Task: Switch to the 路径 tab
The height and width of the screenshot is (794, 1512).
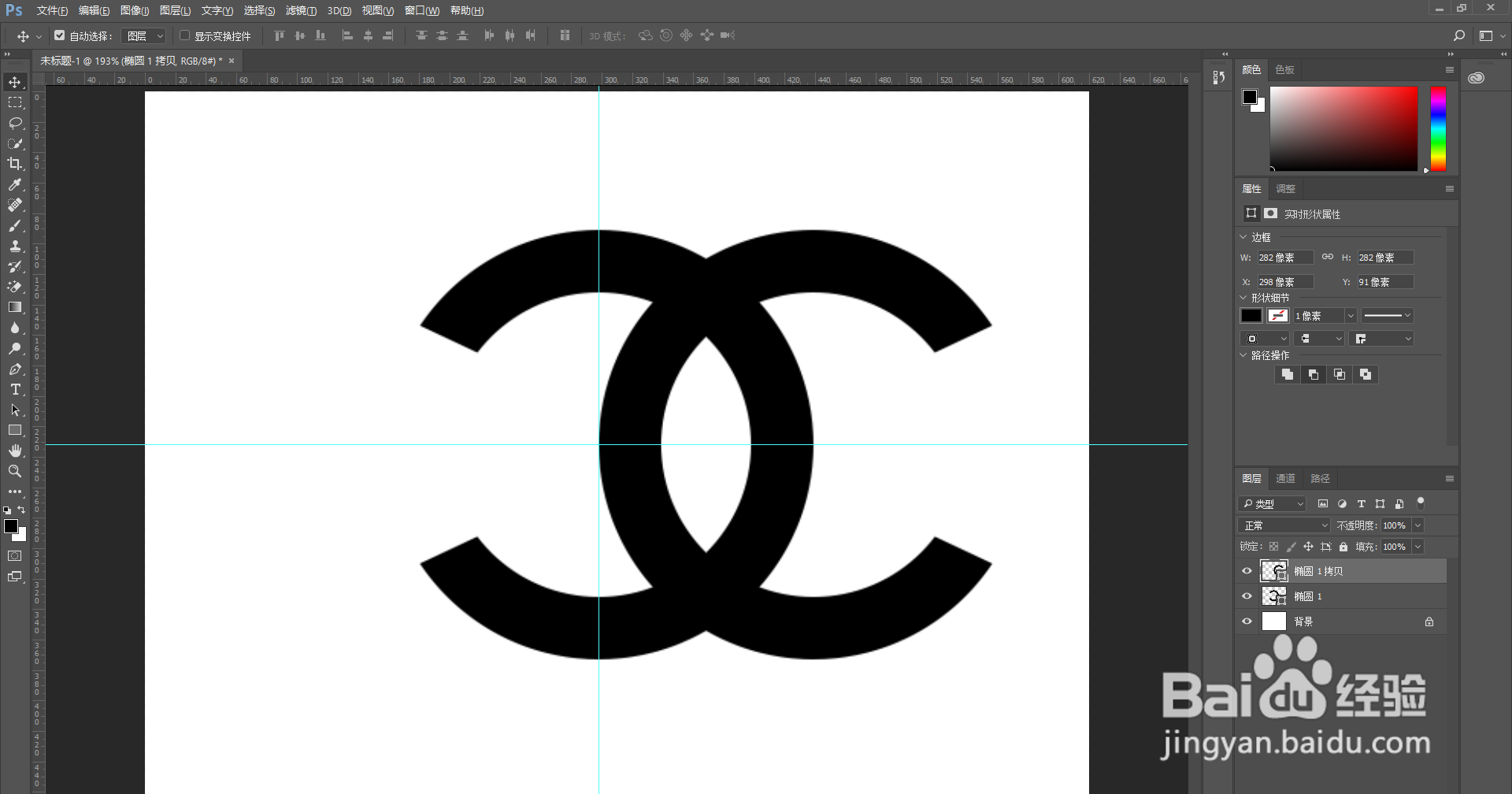Action: pyautogui.click(x=1320, y=478)
